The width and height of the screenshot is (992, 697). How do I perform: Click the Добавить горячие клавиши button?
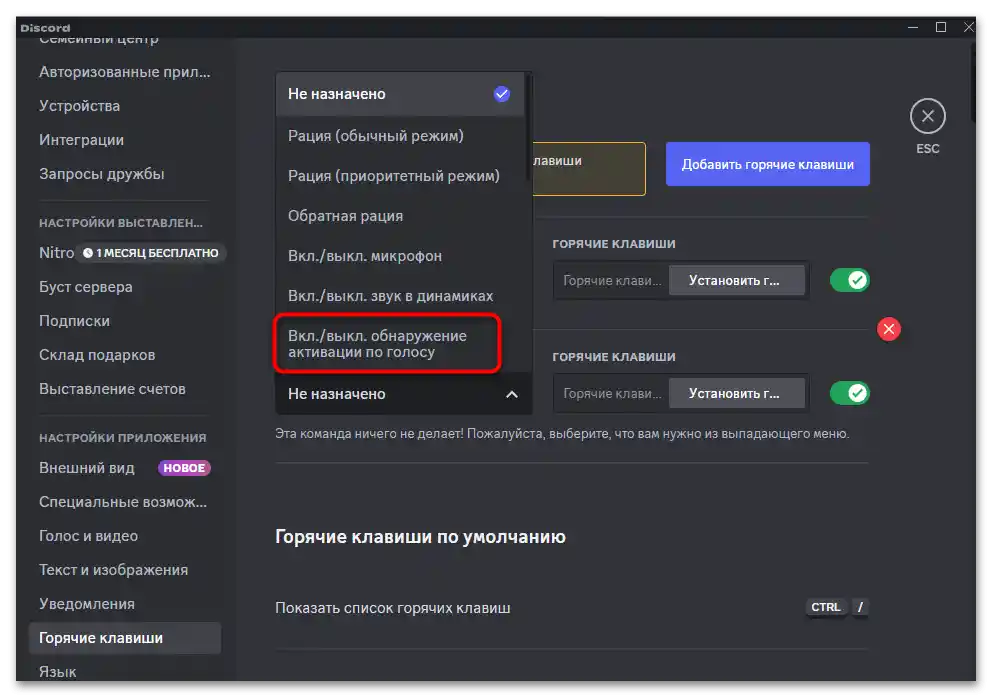[x=767, y=163]
